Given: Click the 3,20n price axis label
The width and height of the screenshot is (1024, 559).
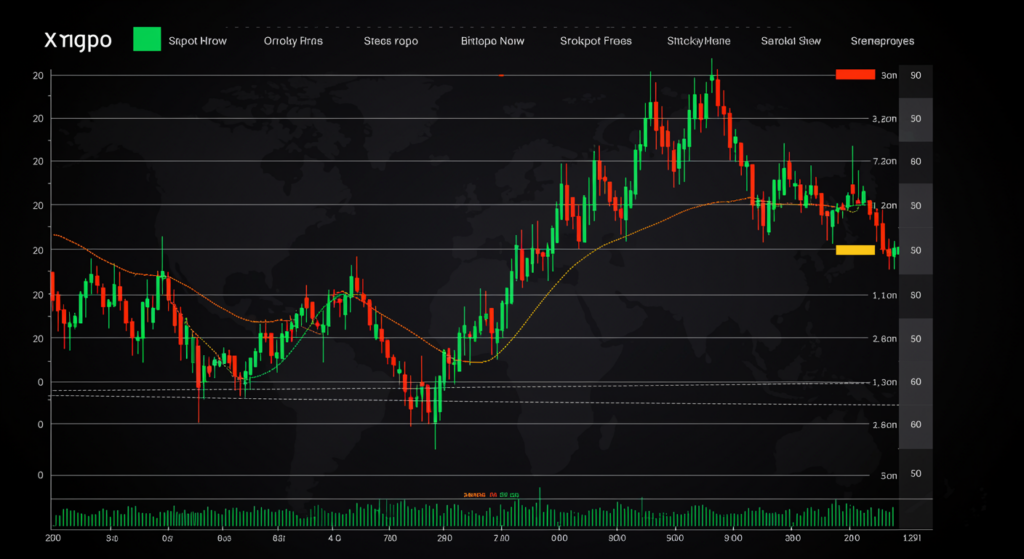Looking at the screenshot, I should 884,118.
